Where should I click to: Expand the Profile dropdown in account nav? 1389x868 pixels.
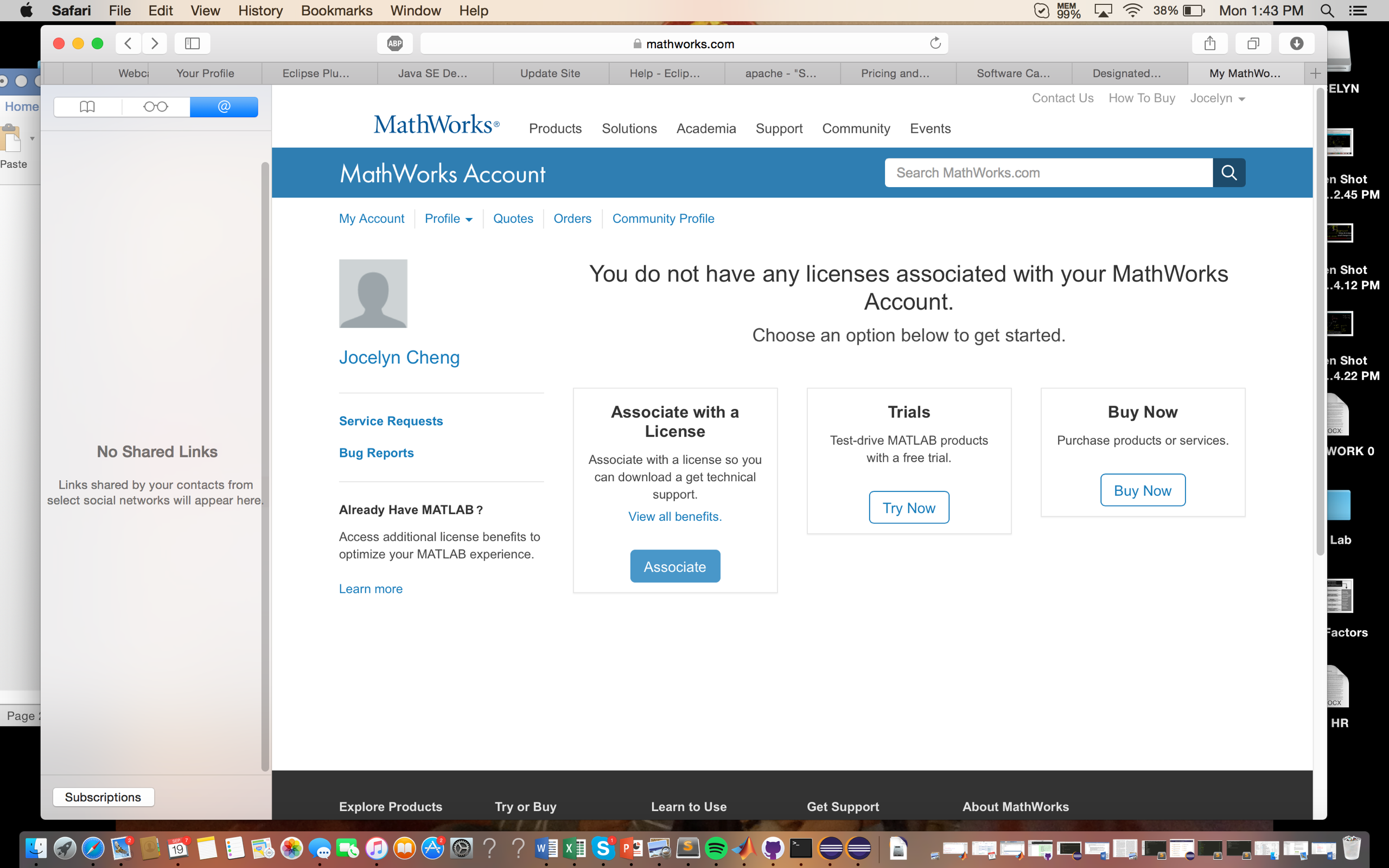point(448,219)
